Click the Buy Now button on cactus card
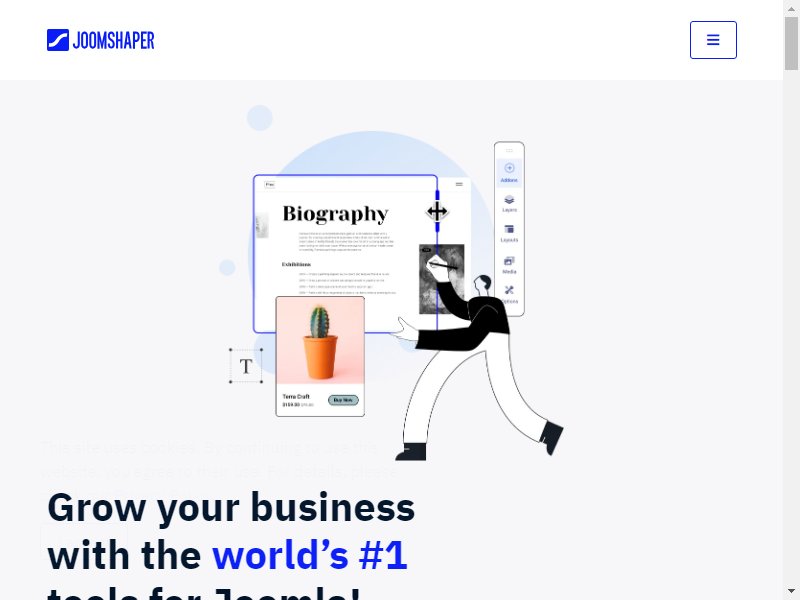This screenshot has width=800, height=600. tap(343, 400)
